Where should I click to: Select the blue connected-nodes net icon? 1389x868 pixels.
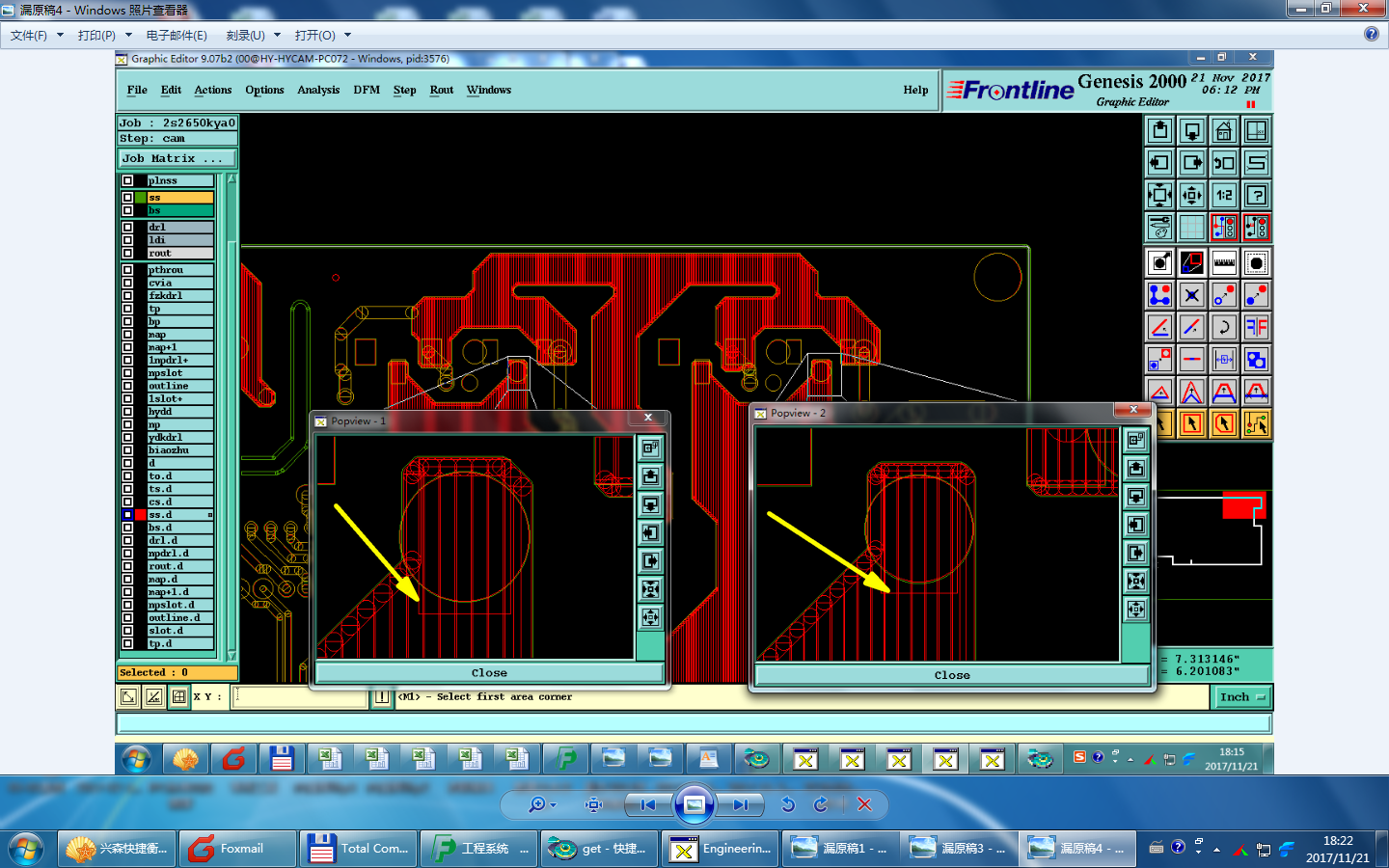point(1159,295)
